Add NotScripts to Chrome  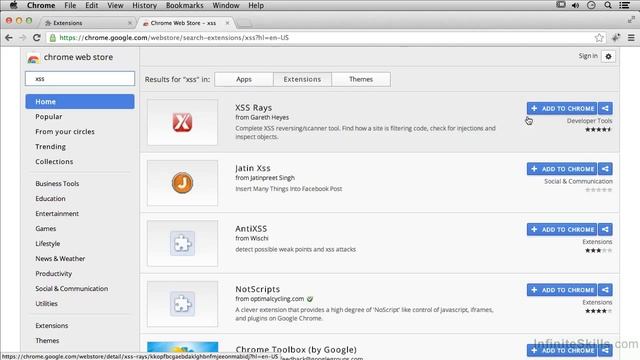click(x=562, y=289)
